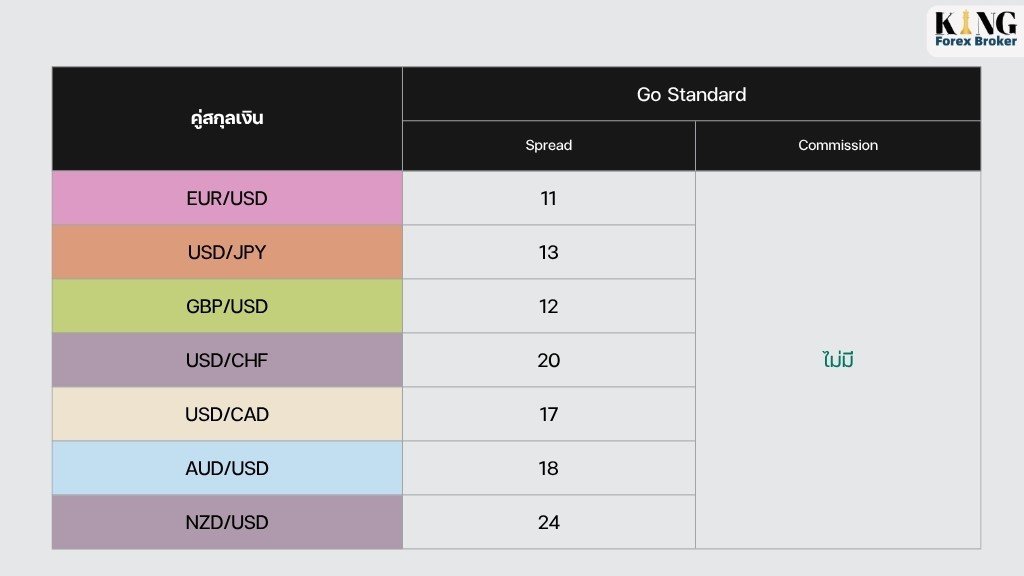The height and width of the screenshot is (576, 1024).
Task: Select the USD/CHF currency pair cell
Action: pos(227,360)
